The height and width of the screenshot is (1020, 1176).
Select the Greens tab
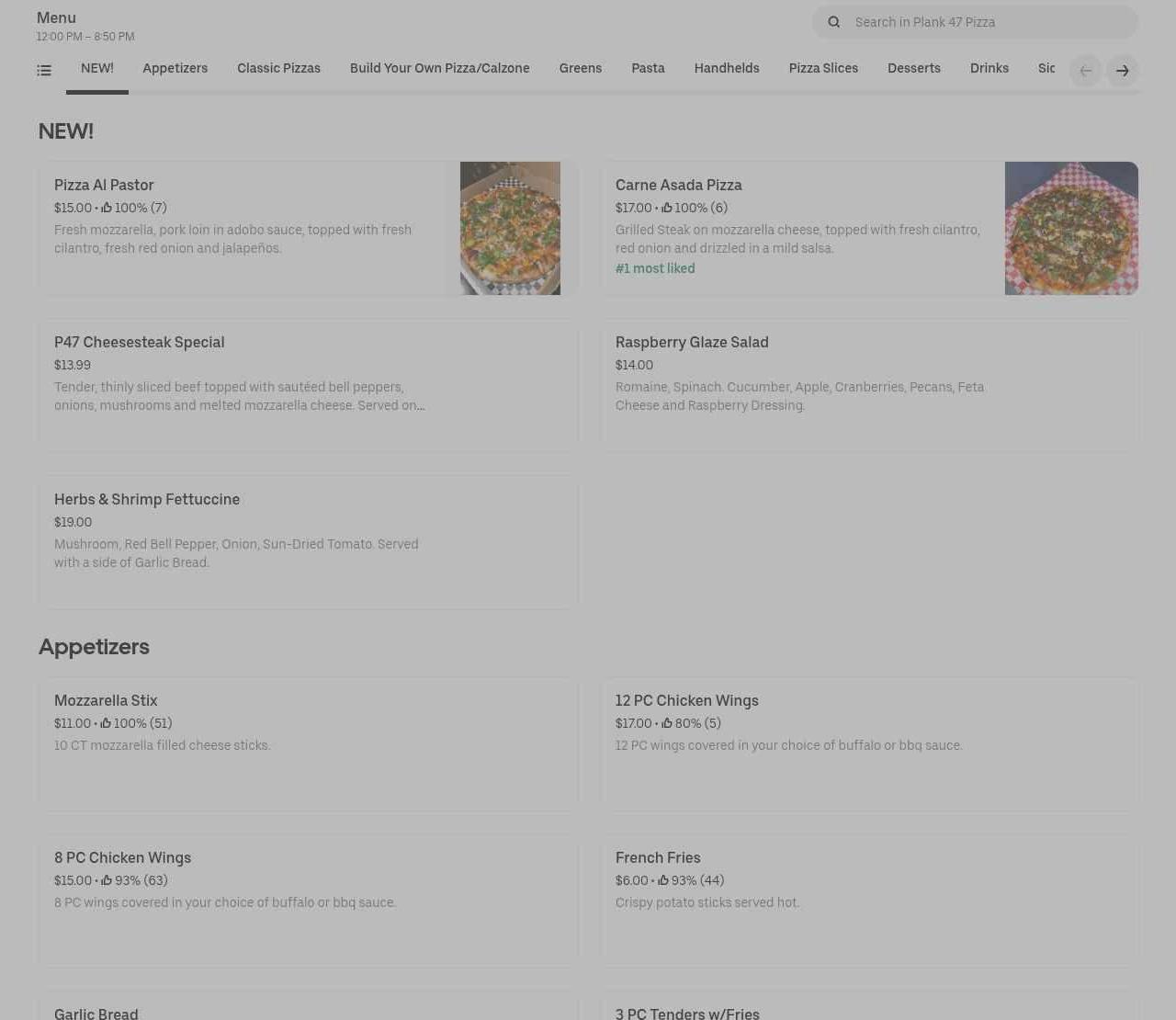click(581, 69)
